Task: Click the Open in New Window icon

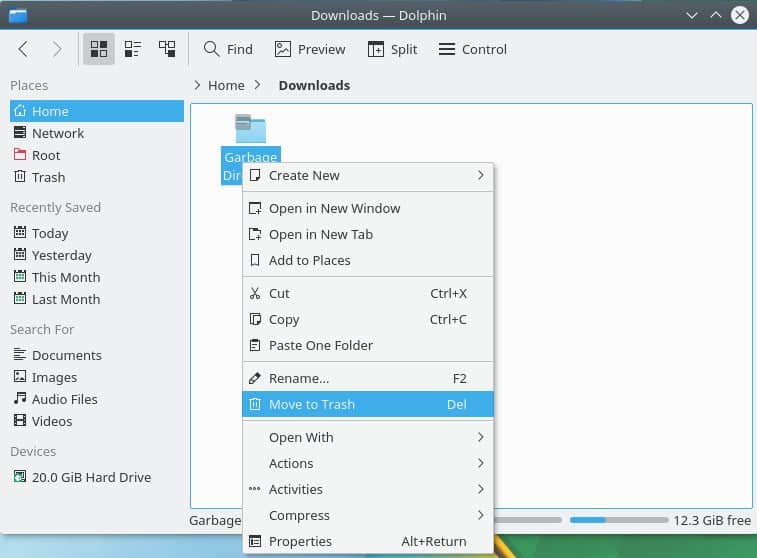Action: click(255, 208)
